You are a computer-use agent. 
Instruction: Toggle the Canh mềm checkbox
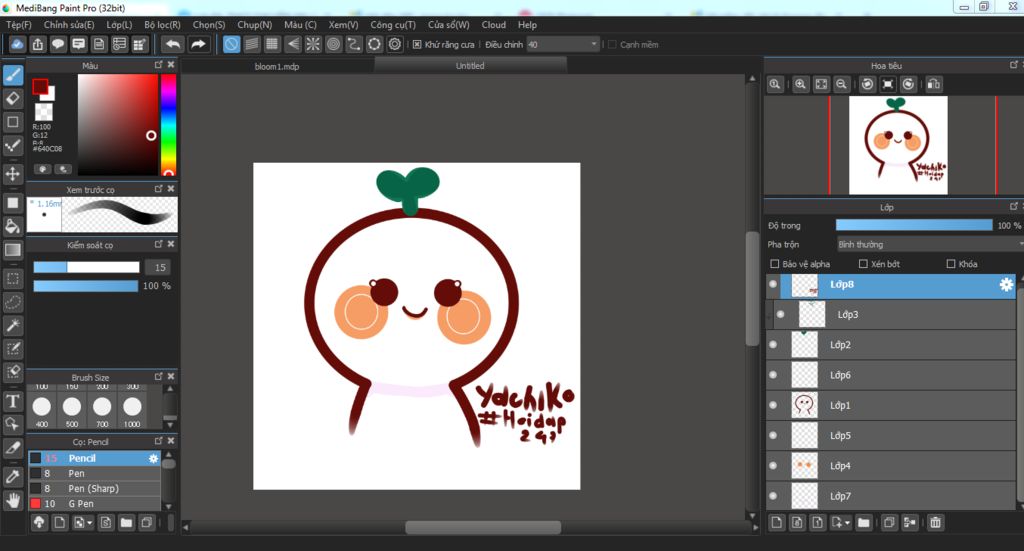tap(612, 44)
